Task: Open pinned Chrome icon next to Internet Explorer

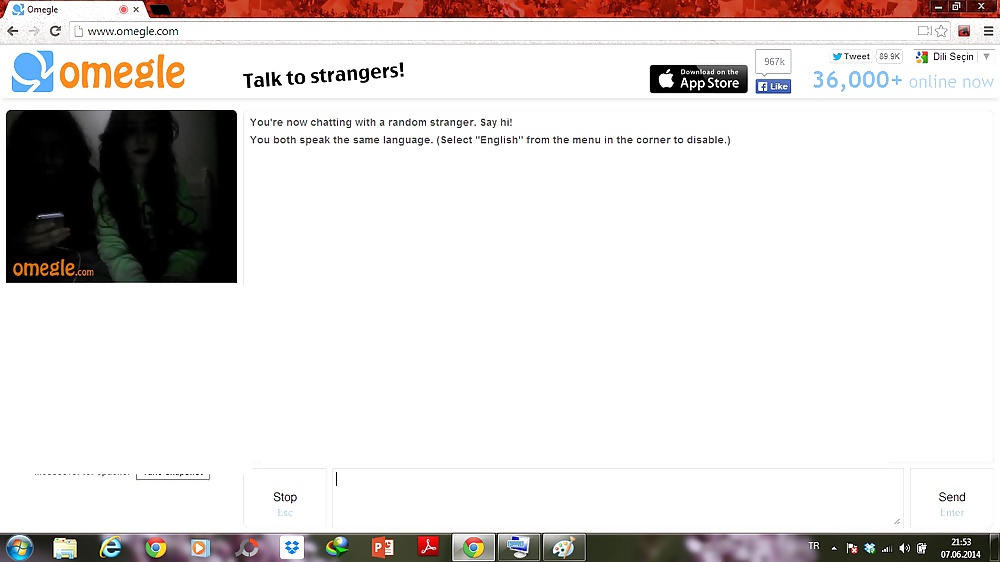Action: tap(156, 547)
